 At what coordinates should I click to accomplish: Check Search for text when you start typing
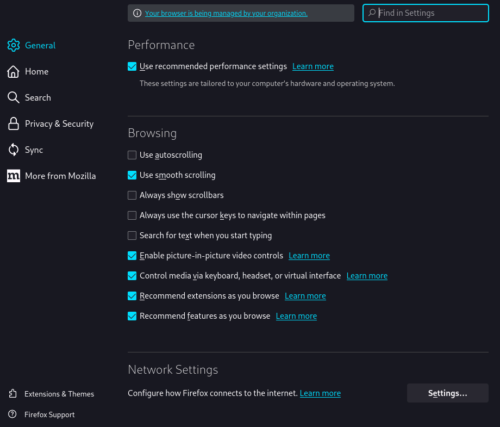point(132,235)
